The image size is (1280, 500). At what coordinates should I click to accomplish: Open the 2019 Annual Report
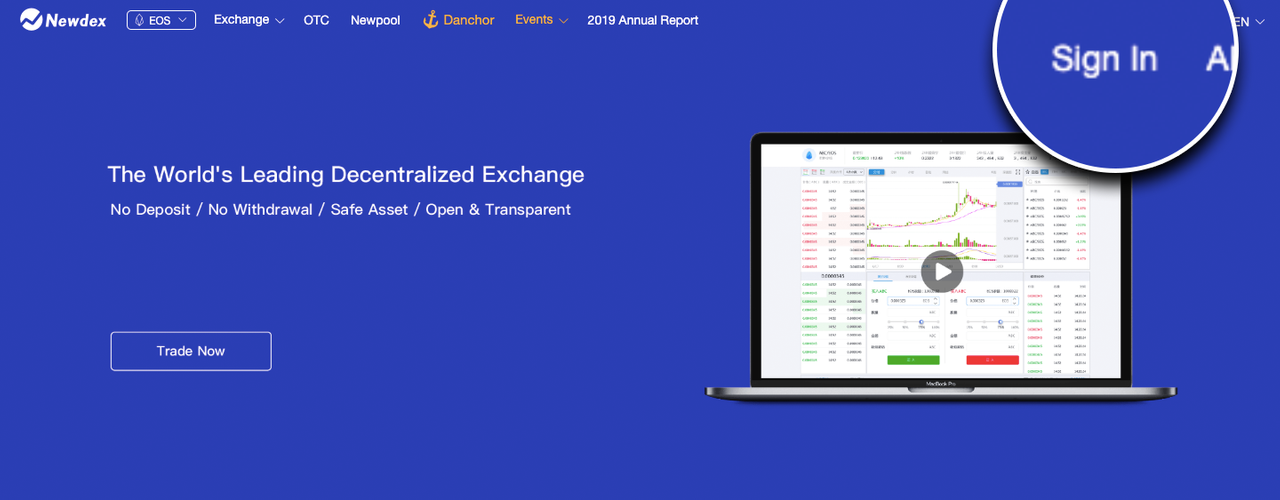click(x=643, y=20)
